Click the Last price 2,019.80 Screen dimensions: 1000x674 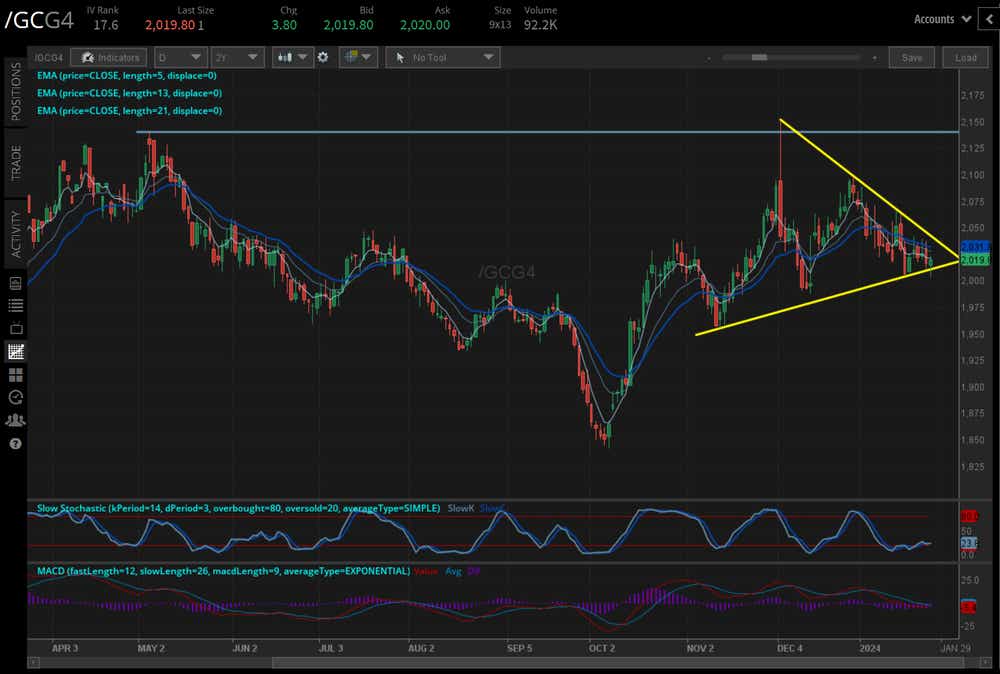click(170, 25)
